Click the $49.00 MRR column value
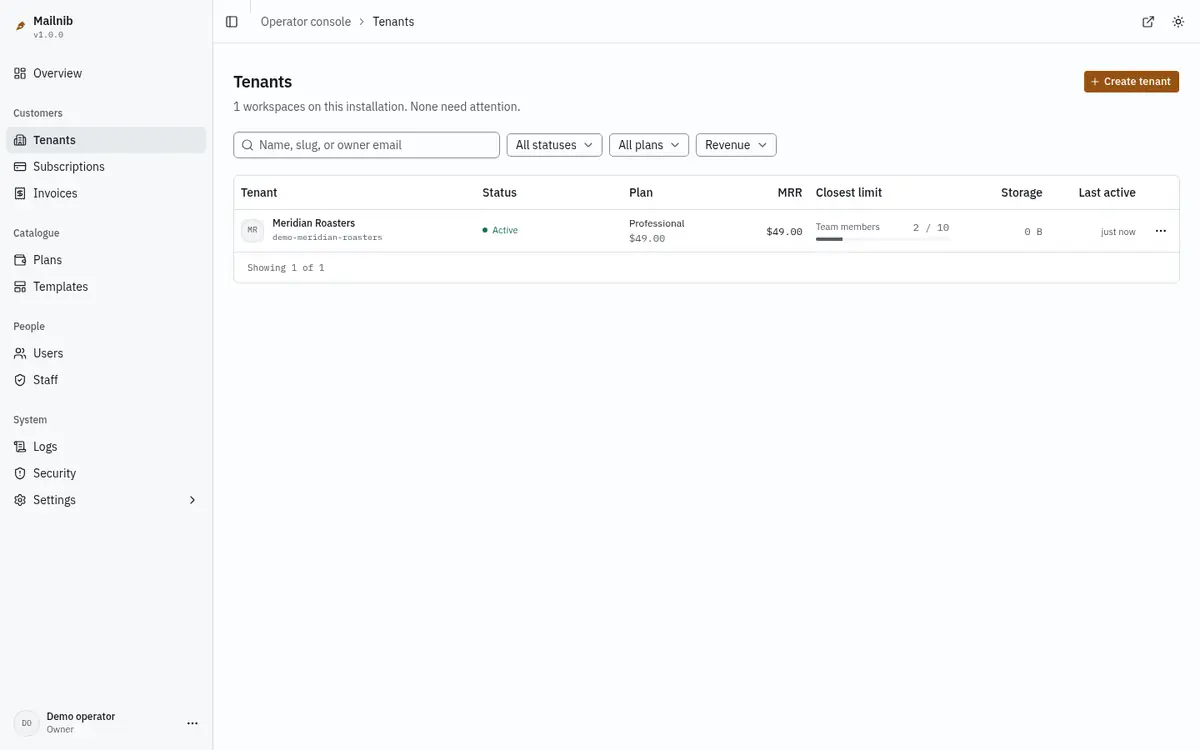Image resolution: width=1200 pixels, height=750 pixels. (784, 232)
